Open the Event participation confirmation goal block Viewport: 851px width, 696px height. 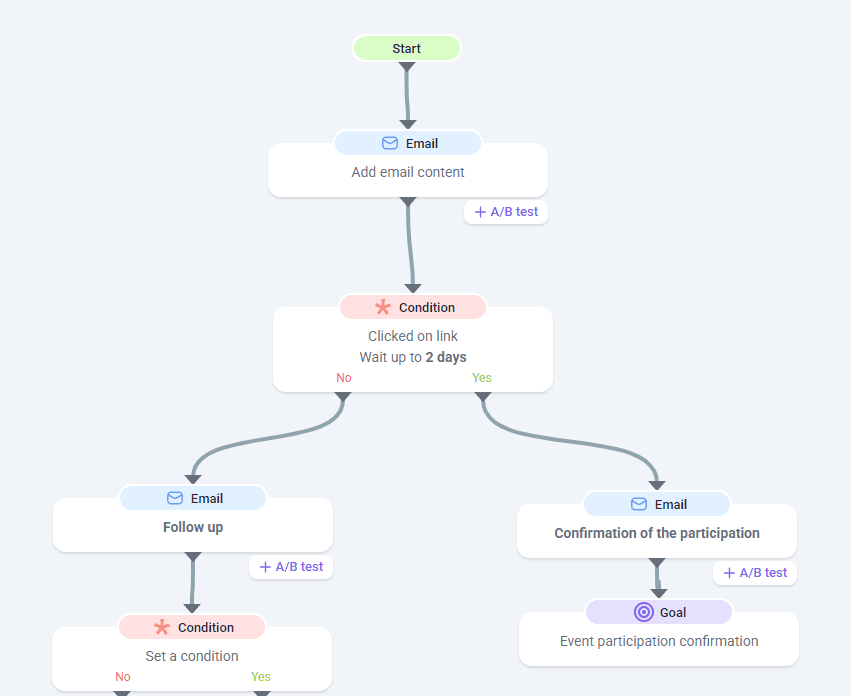(659, 641)
